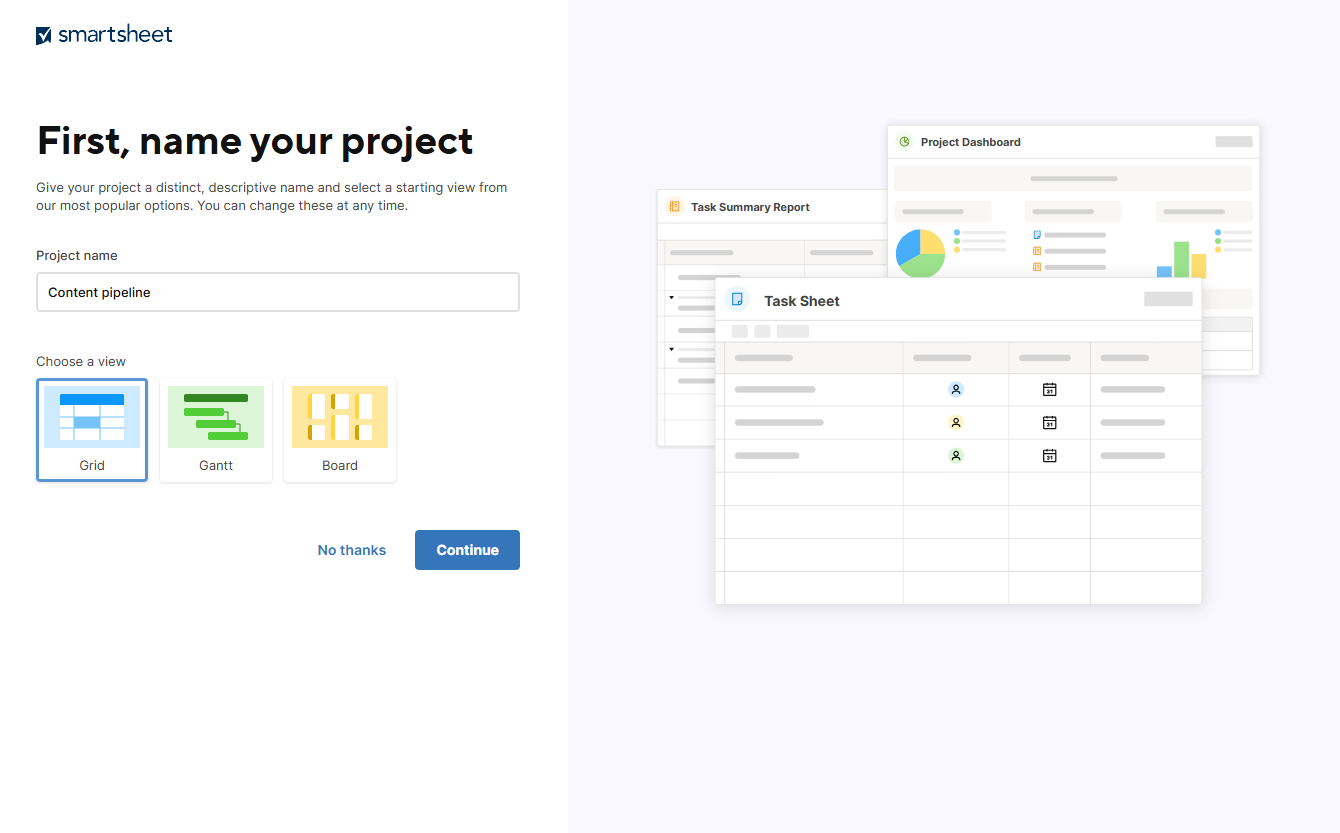Click the Project name input field
Image resolution: width=1340 pixels, height=833 pixels.
click(x=278, y=292)
